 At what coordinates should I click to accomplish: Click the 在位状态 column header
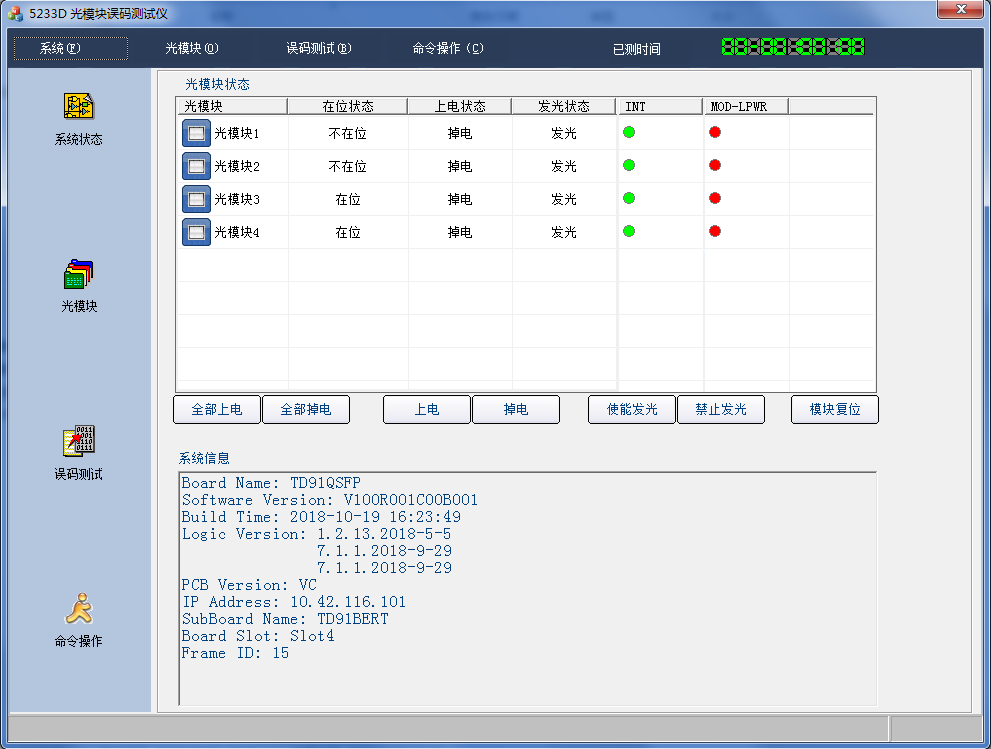pyautogui.click(x=347, y=106)
